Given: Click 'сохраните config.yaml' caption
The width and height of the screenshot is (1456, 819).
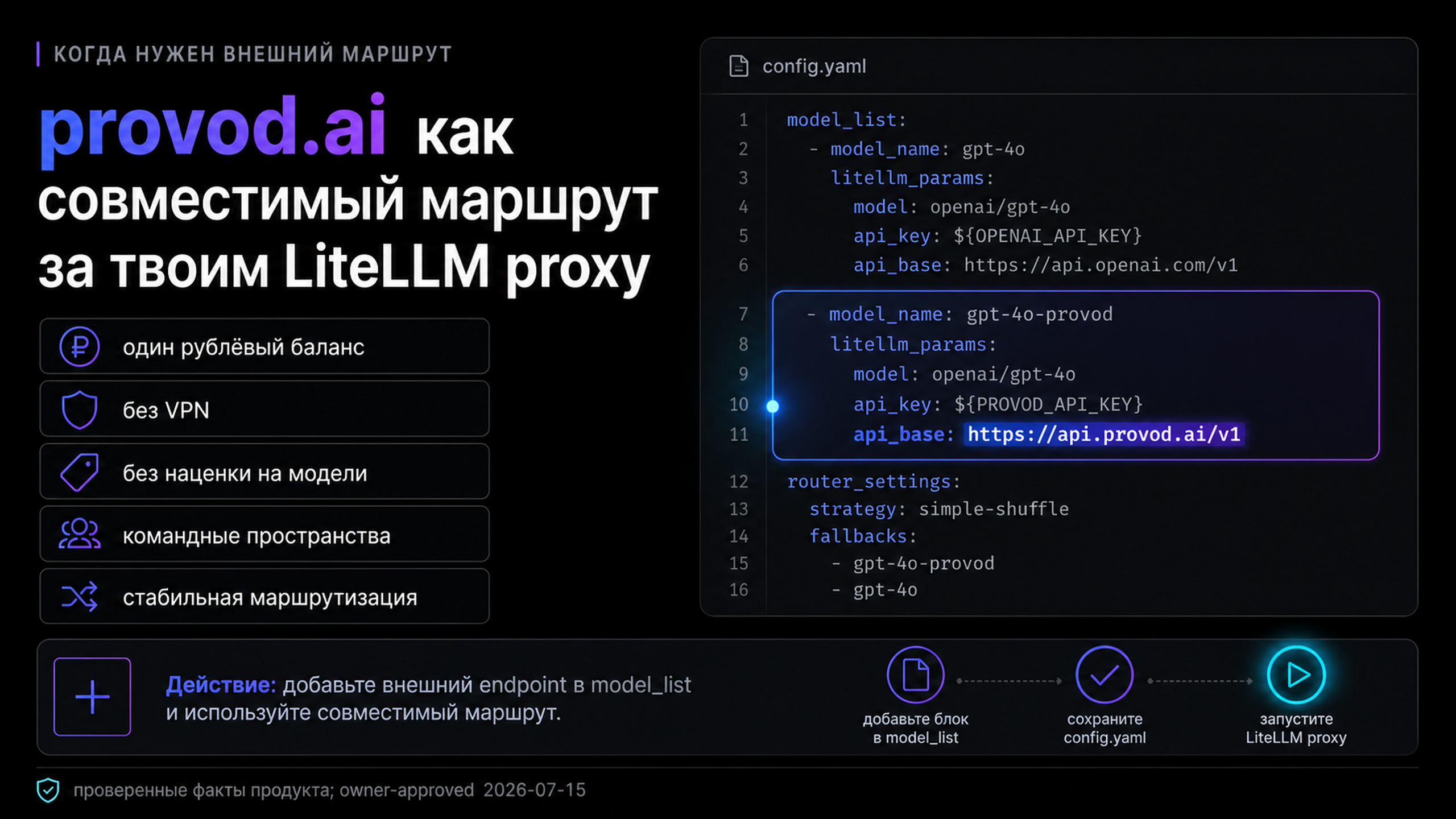Looking at the screenshot, I should pos(1105,729).
